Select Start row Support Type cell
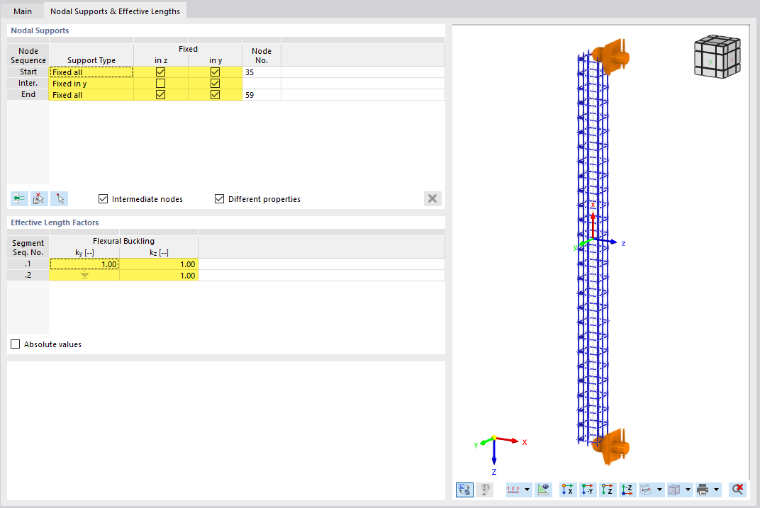The image size is (760, 508). coord(91,72)
